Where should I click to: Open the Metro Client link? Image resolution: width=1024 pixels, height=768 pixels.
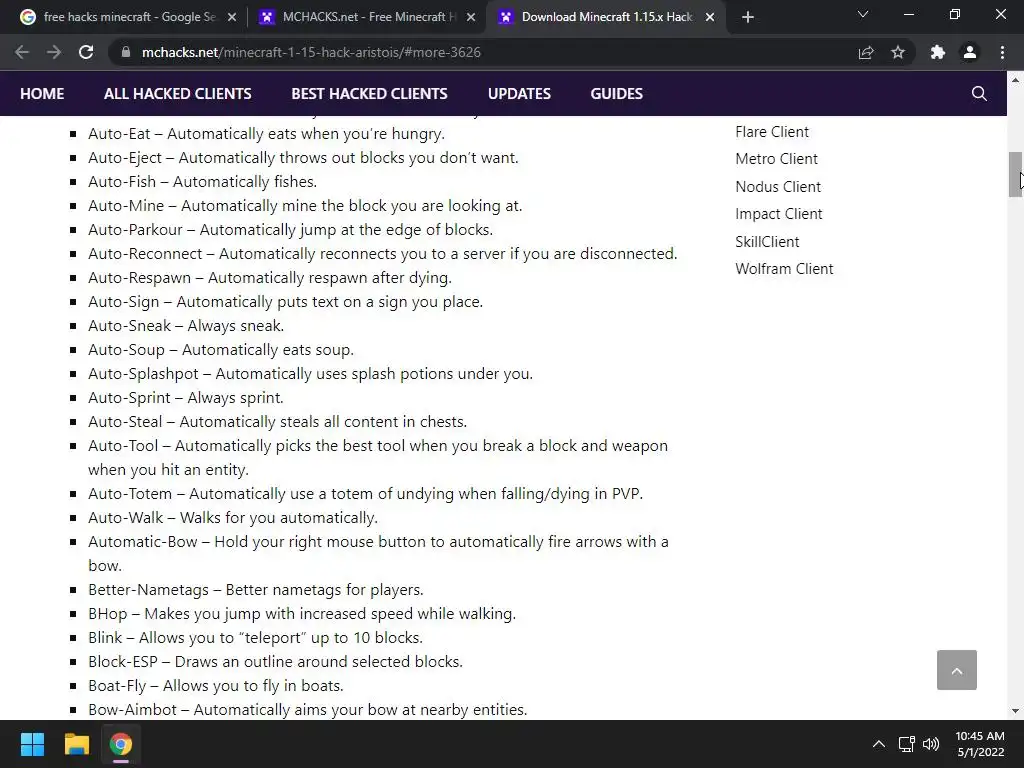tap(776, 159)
